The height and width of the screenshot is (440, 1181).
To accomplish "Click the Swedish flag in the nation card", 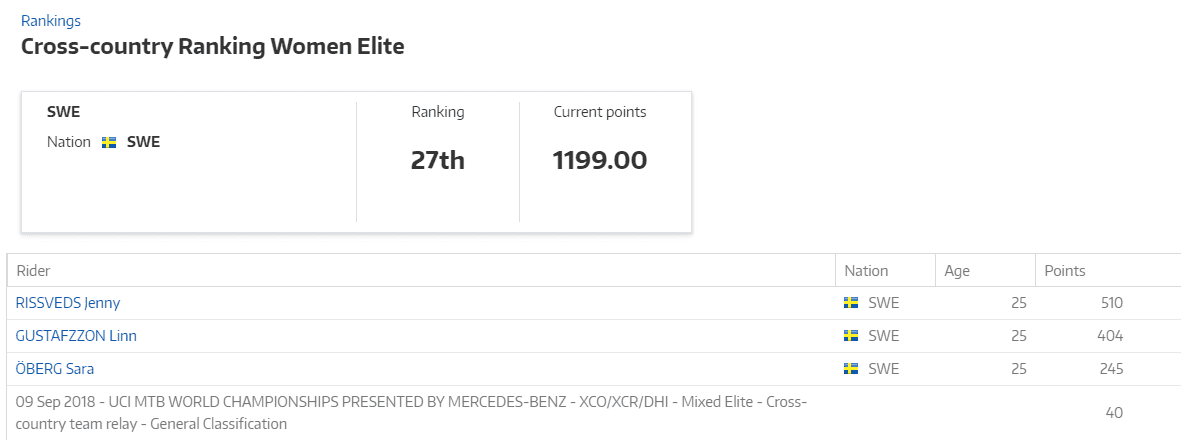I will click(x=110, y=143).
